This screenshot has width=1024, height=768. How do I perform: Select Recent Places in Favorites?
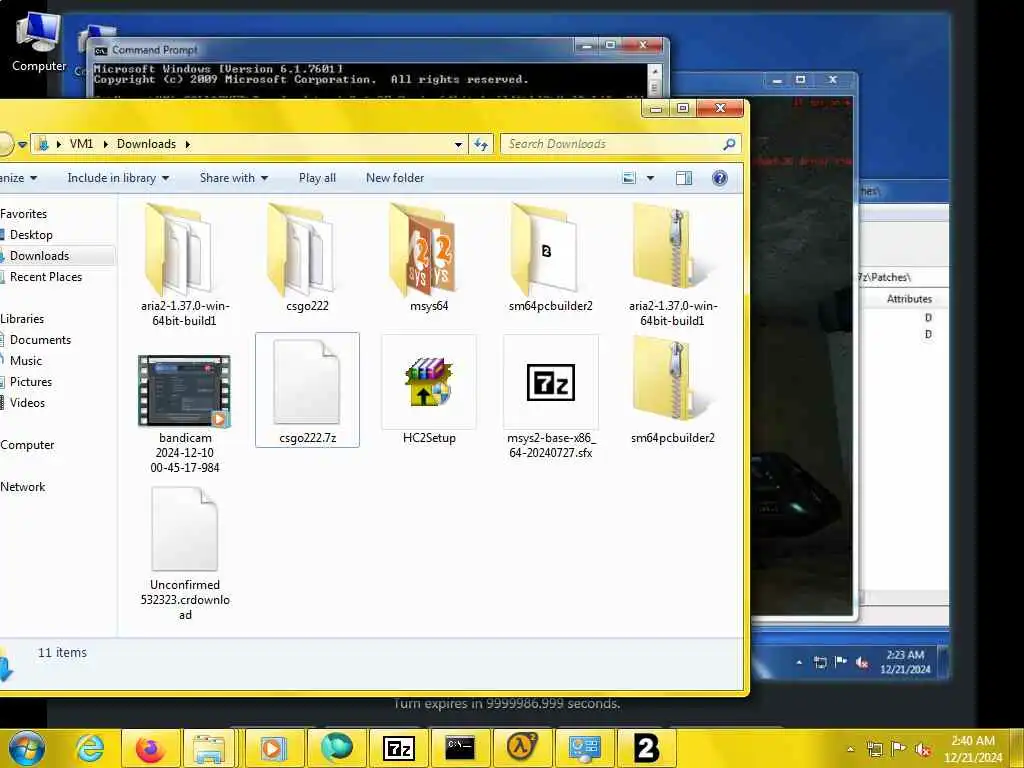[x=46, y=276]
